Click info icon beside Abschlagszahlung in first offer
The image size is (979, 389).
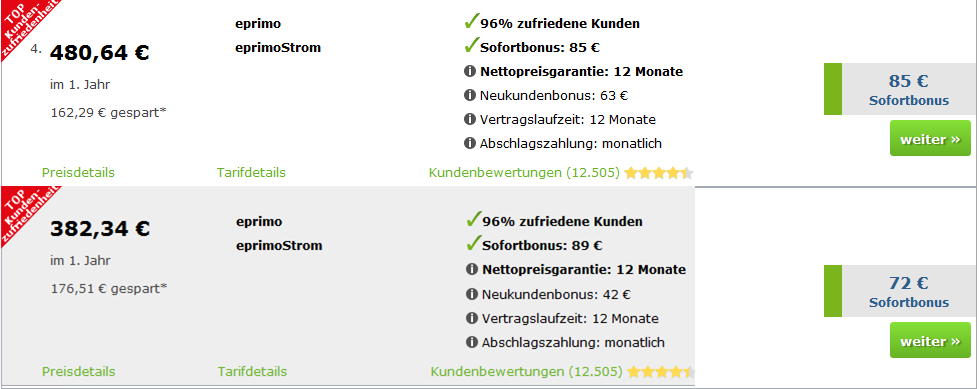tap(470, 143)
